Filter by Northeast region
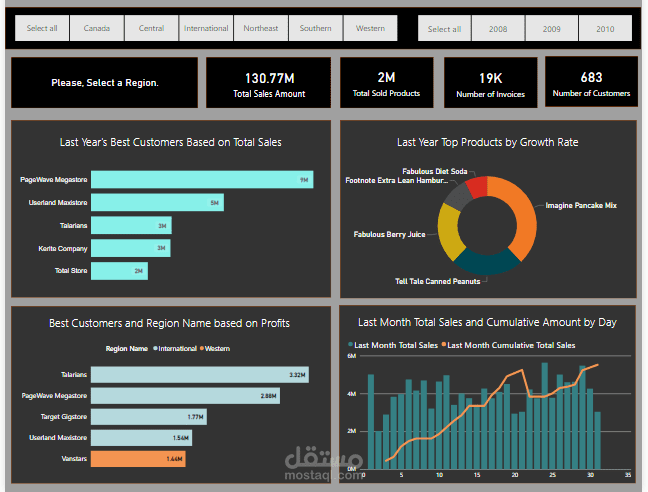Screen dimensions: 648x492 pyautogui.click(x=261, y=28)
